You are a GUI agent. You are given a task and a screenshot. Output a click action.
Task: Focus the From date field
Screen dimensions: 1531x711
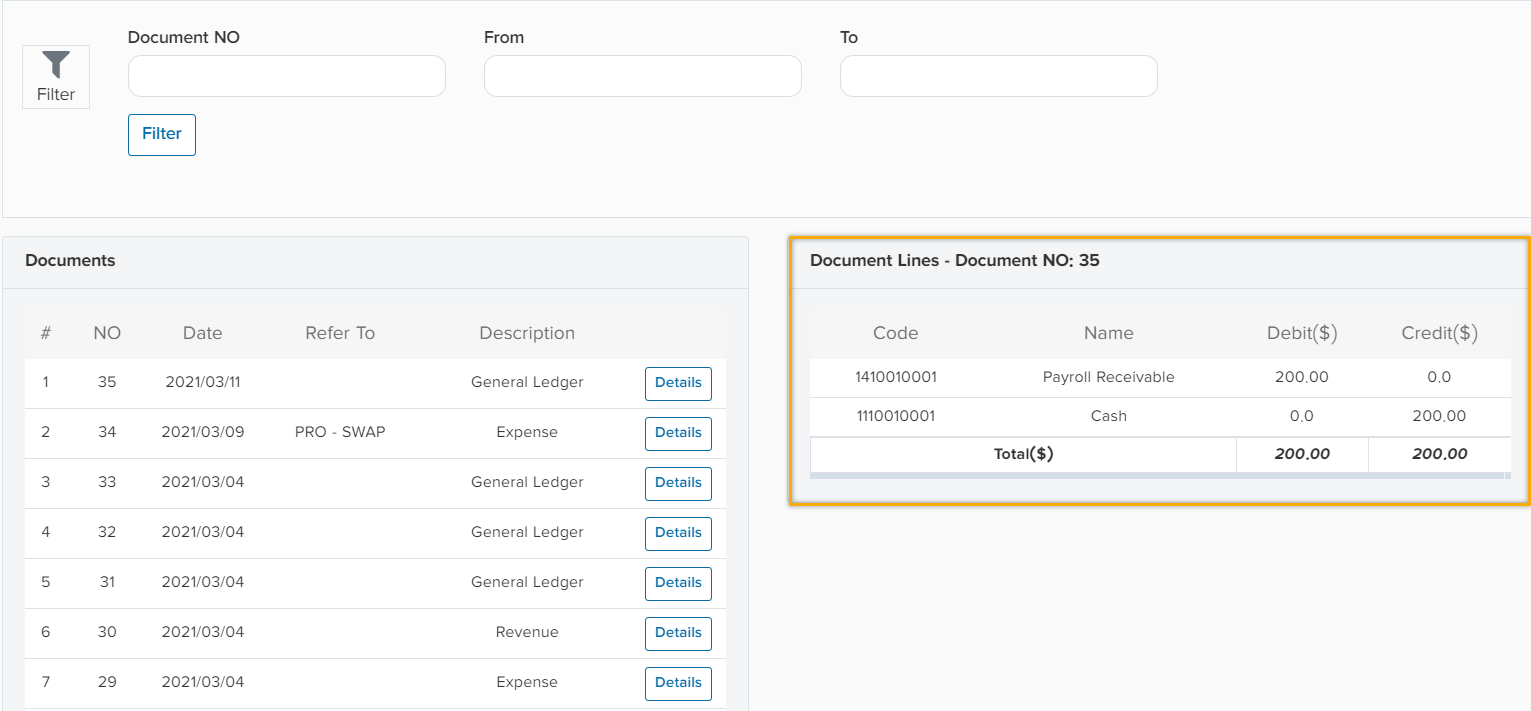tap(642, 76)
